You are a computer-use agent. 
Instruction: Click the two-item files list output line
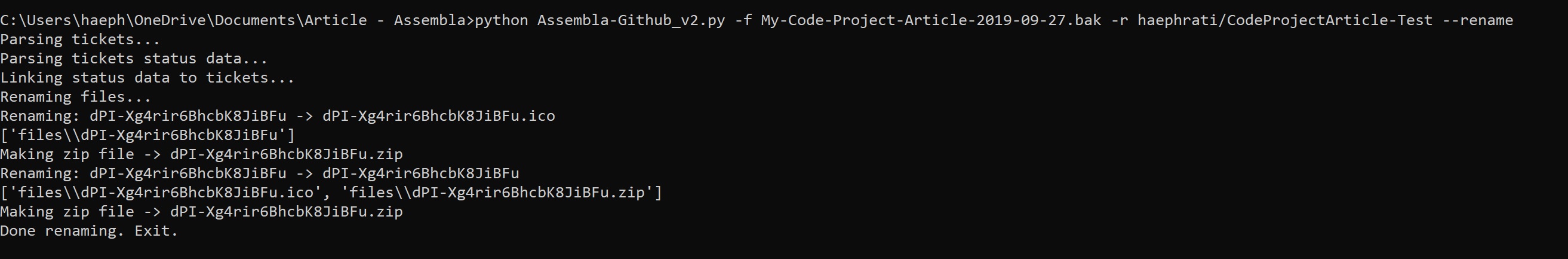click(331, 193)
